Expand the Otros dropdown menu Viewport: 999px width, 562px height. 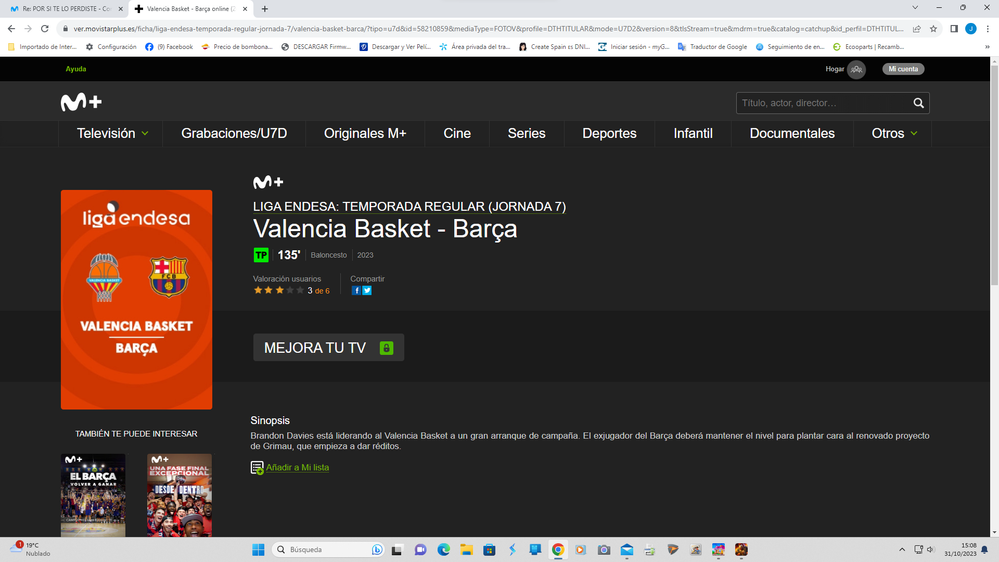tap(894, 133)
